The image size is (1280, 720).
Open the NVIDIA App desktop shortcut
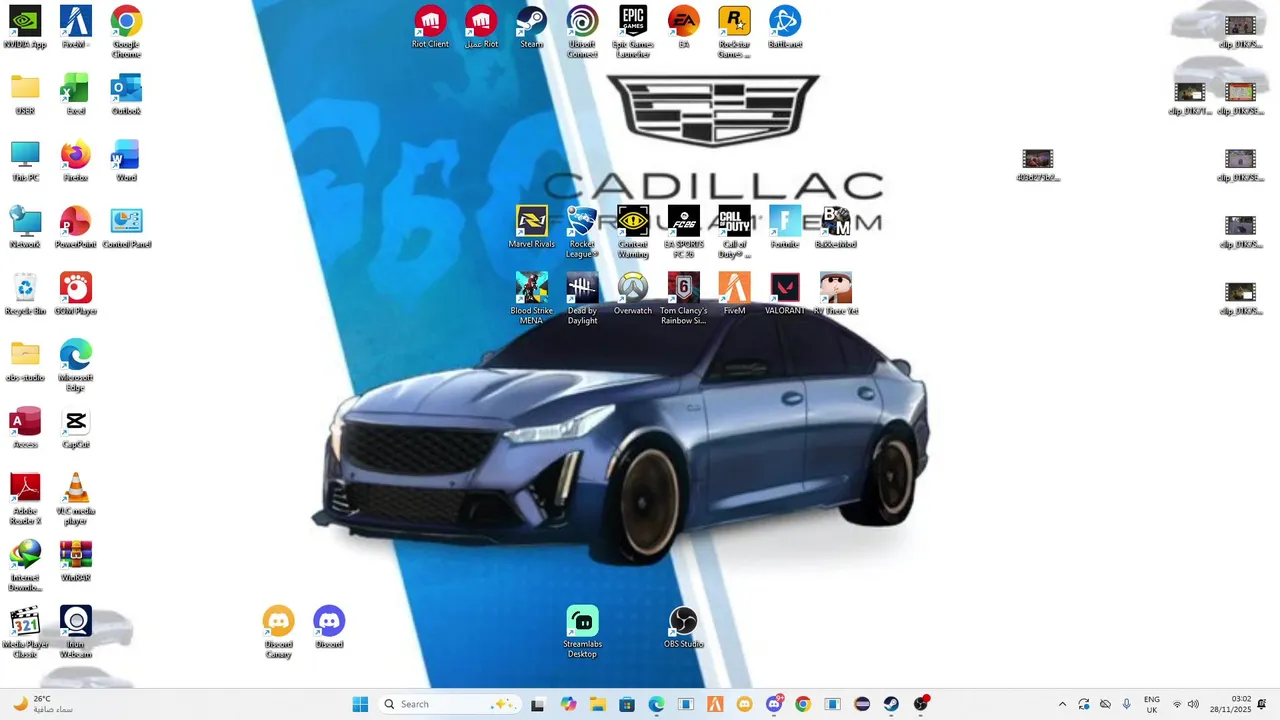coord(25,28)
